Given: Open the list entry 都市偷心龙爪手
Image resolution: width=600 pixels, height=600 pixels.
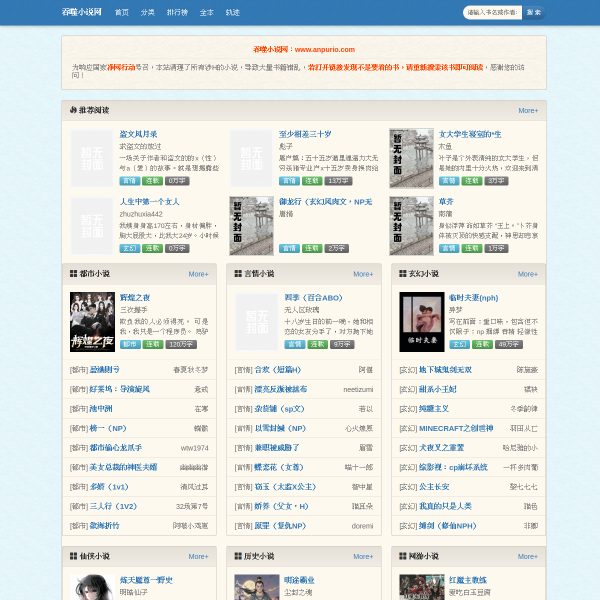Looking at the screenshot, I should (116, 448).
